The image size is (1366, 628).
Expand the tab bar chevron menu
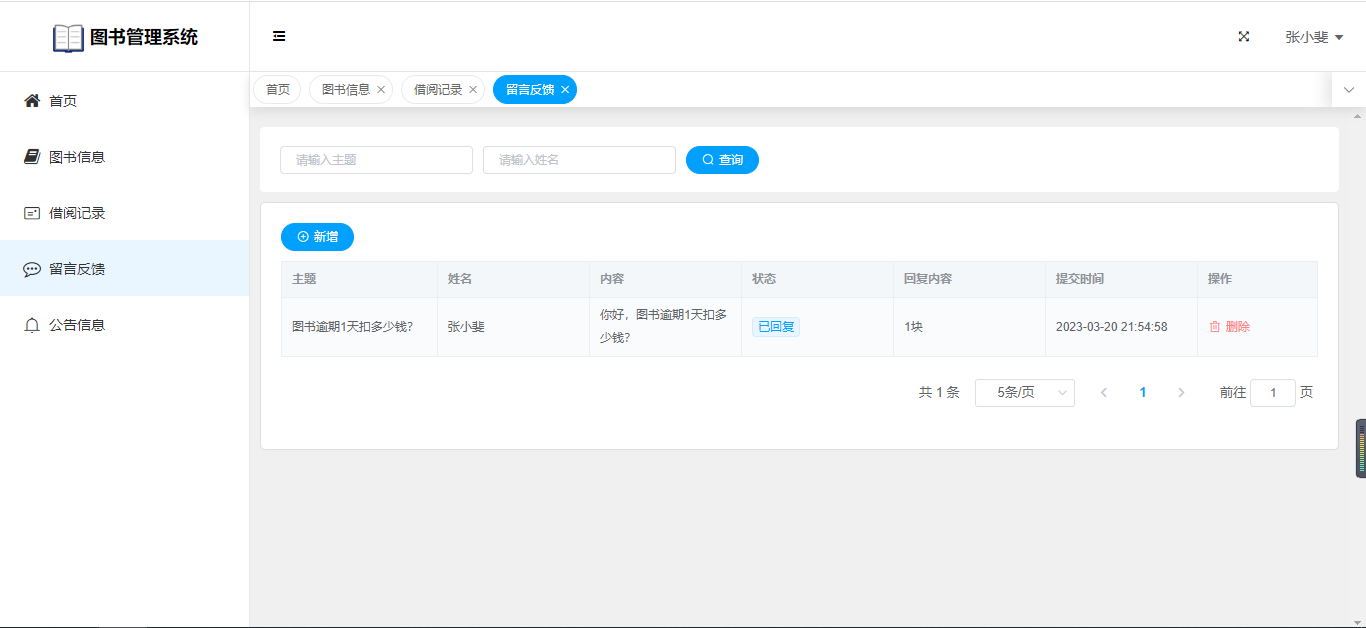tap(1349, 90)
